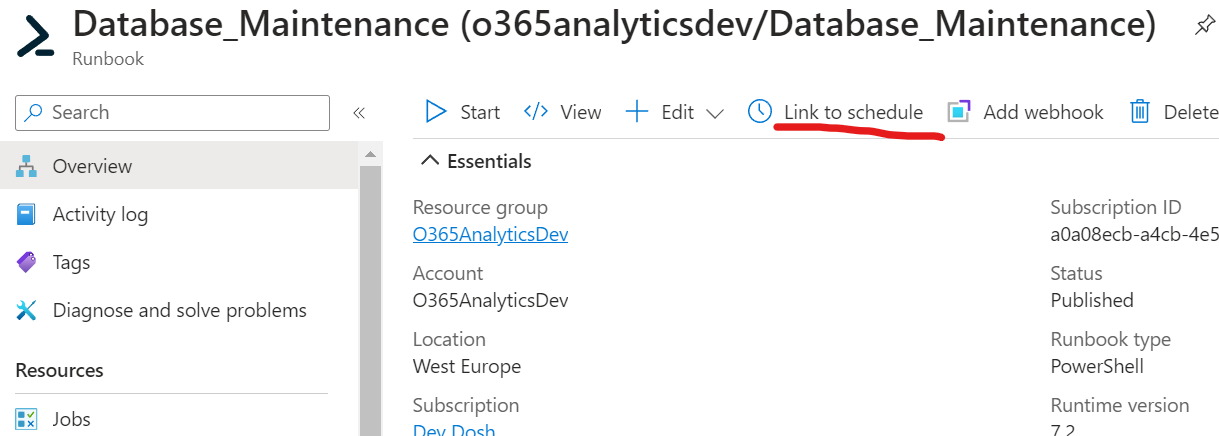Click the PowerShell runbook type value
The image size is (1219, 436).
click(1097, 366)
